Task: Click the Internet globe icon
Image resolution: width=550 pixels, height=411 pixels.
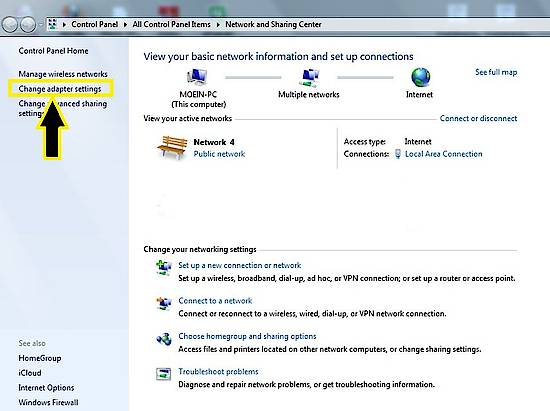Action: [x=421, y=77]
